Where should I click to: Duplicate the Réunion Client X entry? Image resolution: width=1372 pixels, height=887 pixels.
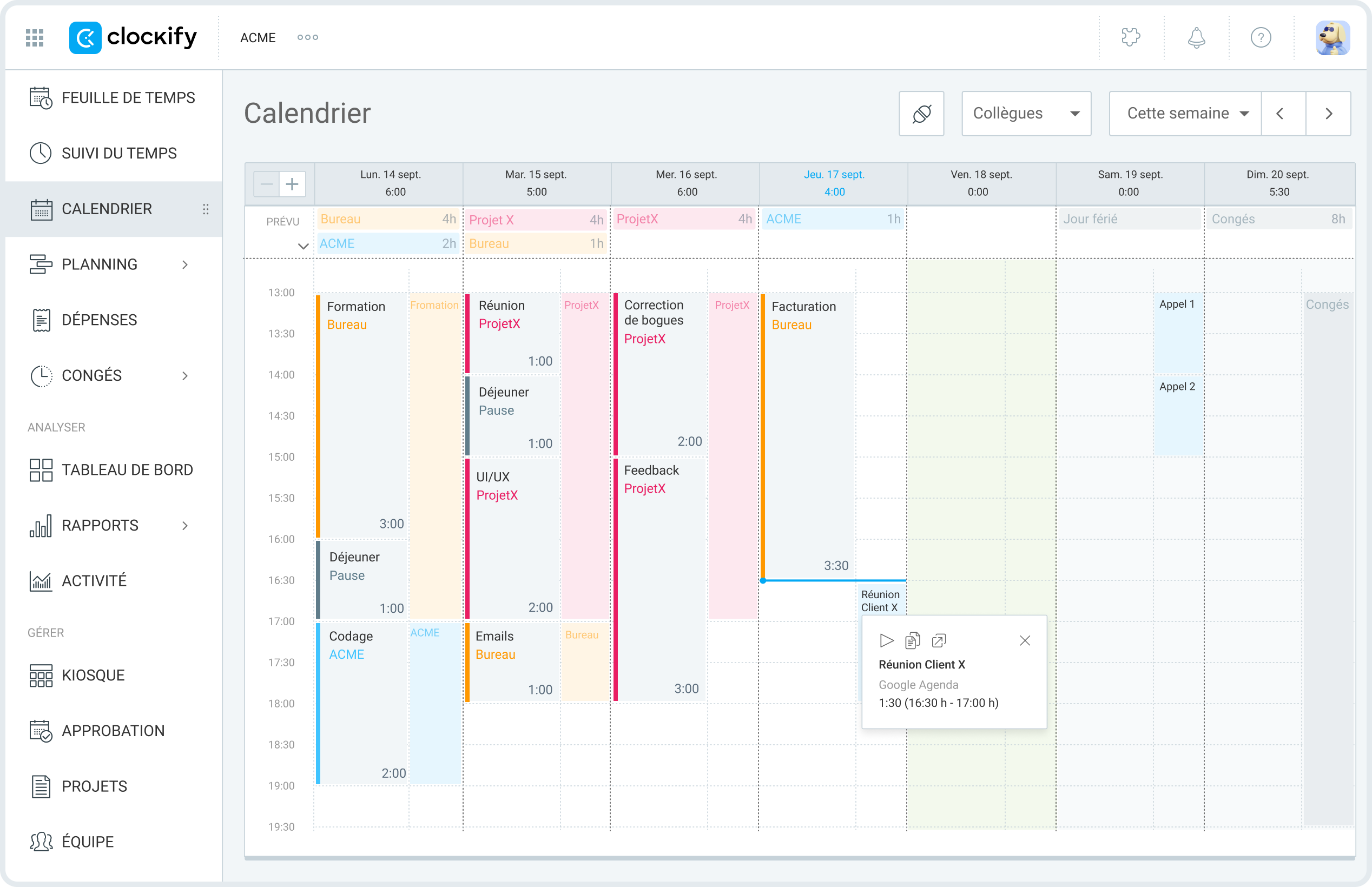(912, 640)
